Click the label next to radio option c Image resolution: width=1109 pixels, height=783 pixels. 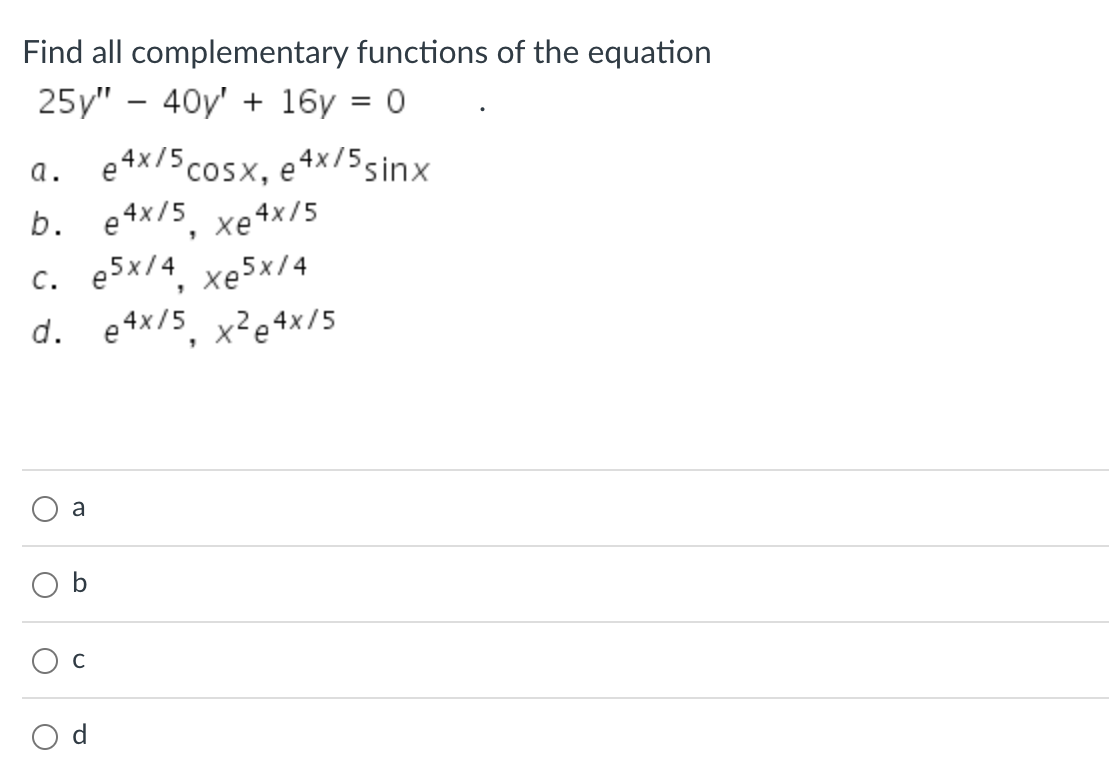click(78, 660)
